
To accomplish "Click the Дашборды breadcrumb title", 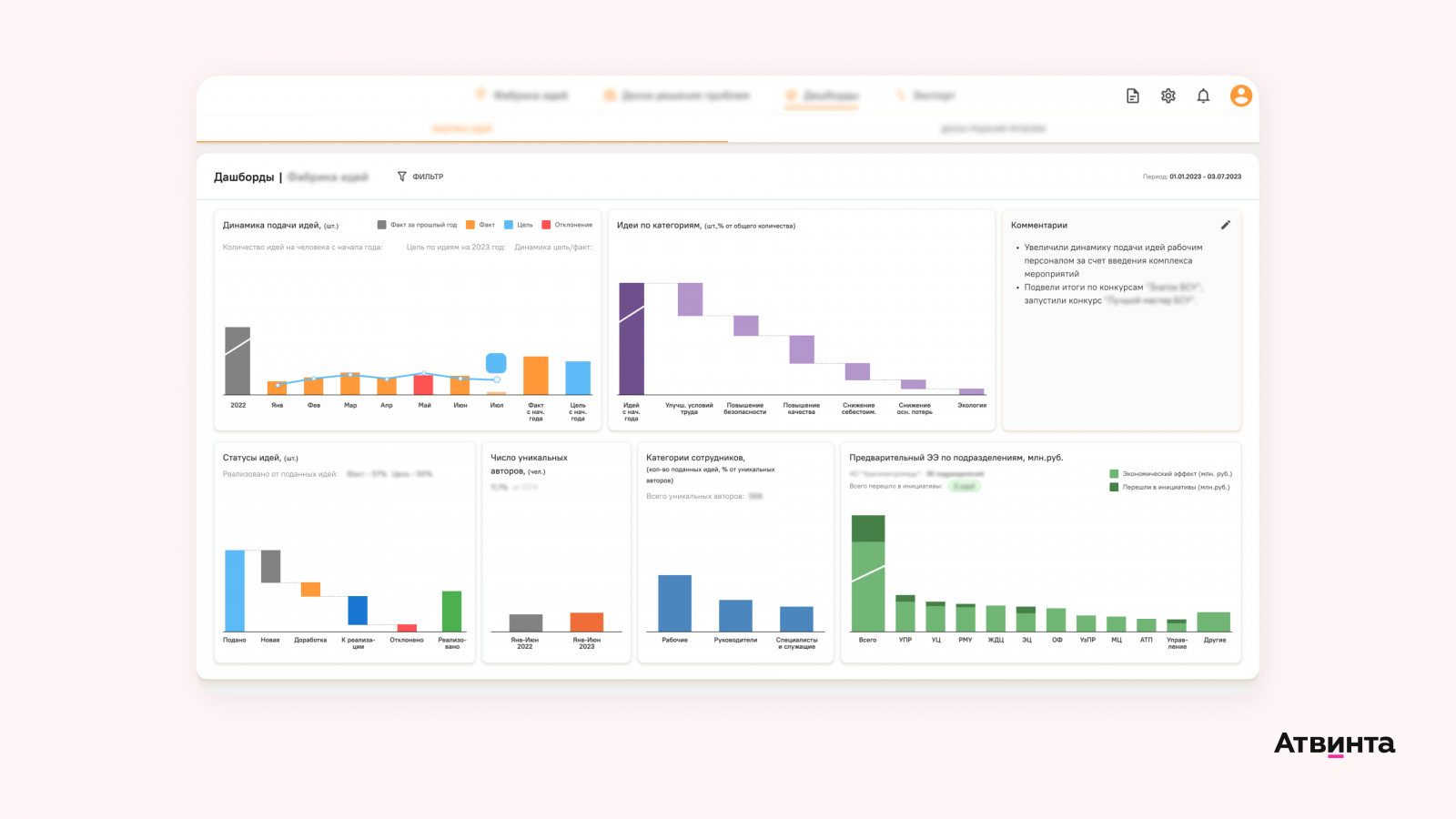I will tap(244, 177).
